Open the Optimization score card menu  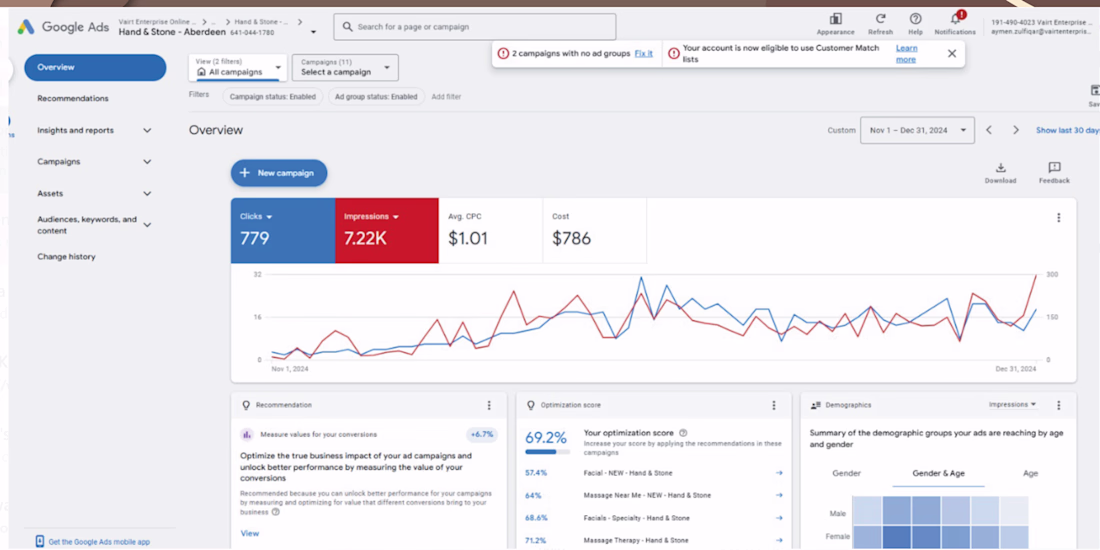pos(774,405)
